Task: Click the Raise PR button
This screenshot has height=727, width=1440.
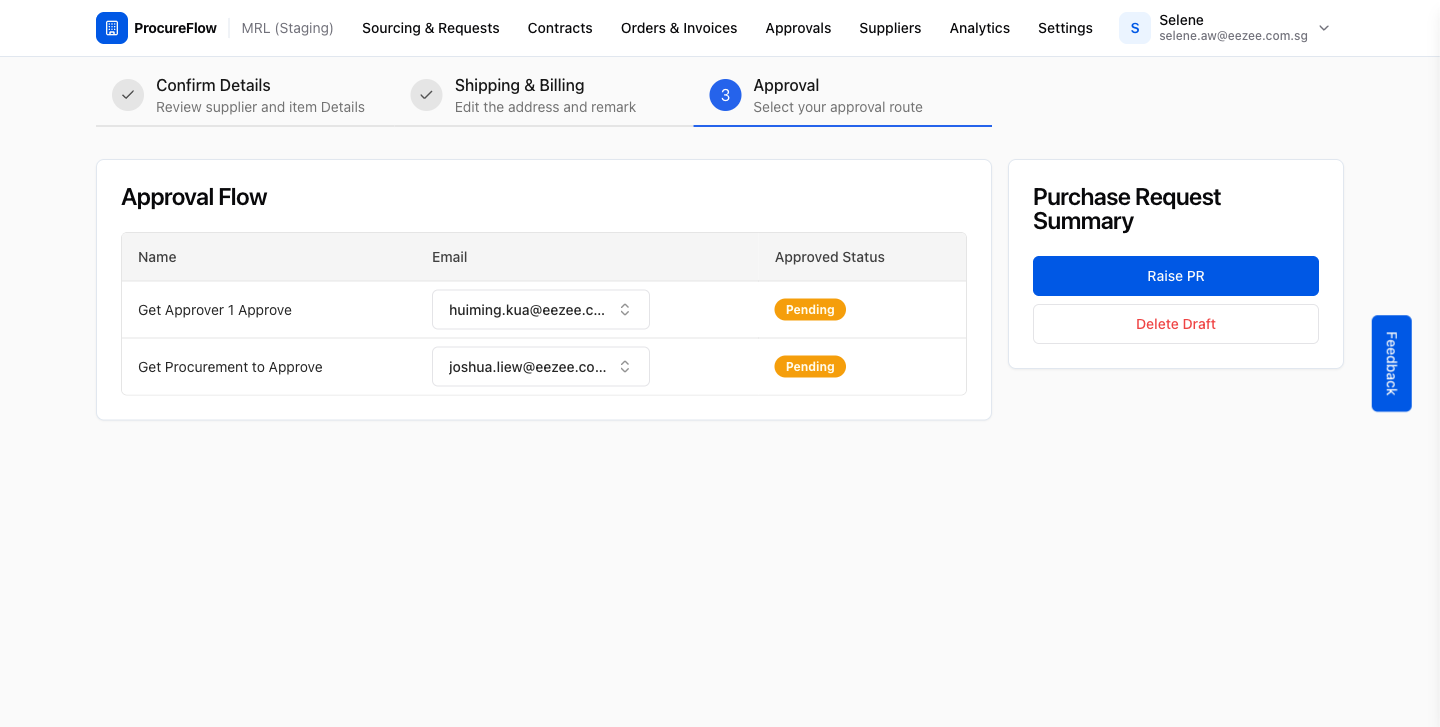Action: click(1176, 276)
